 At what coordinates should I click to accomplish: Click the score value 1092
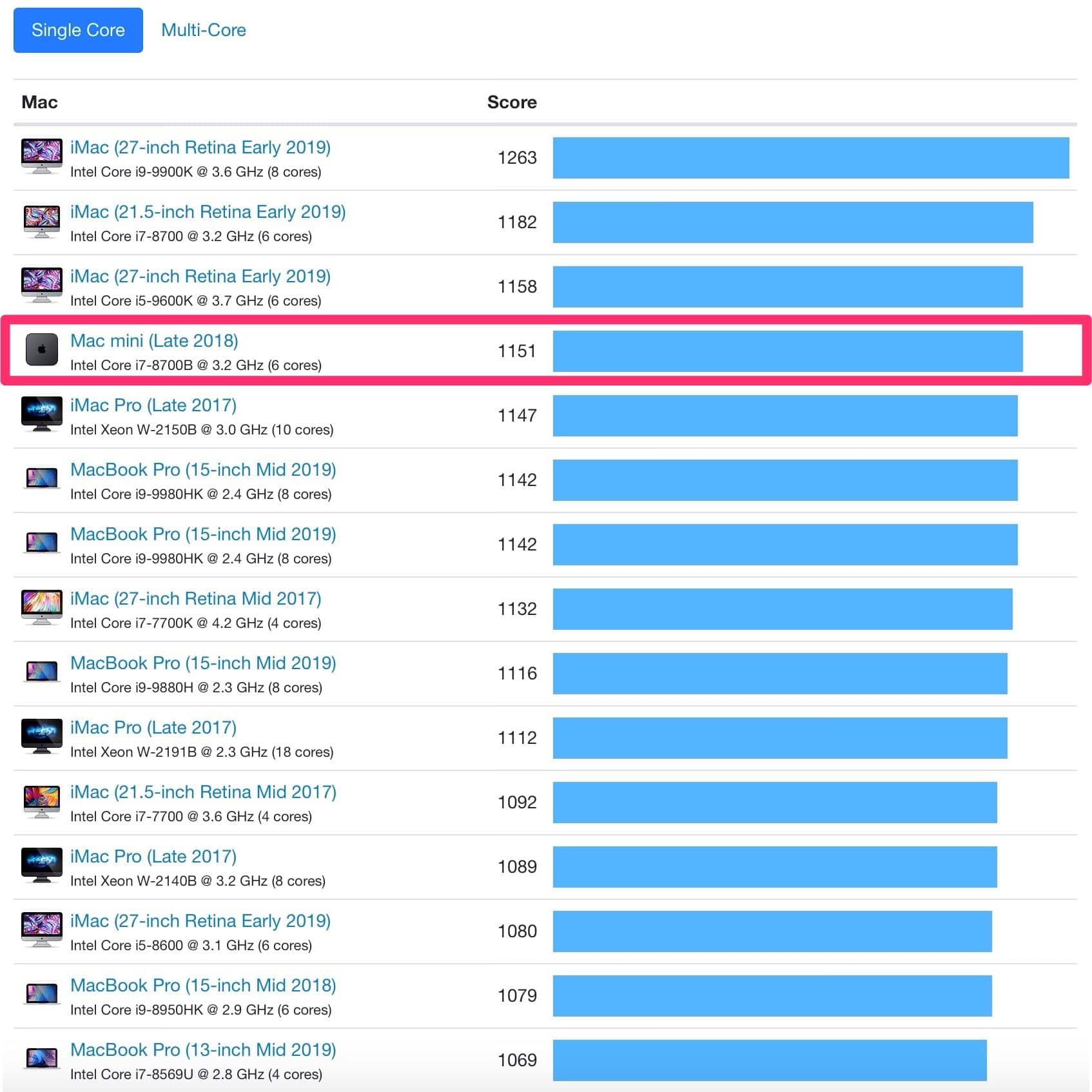pos(517,803)
